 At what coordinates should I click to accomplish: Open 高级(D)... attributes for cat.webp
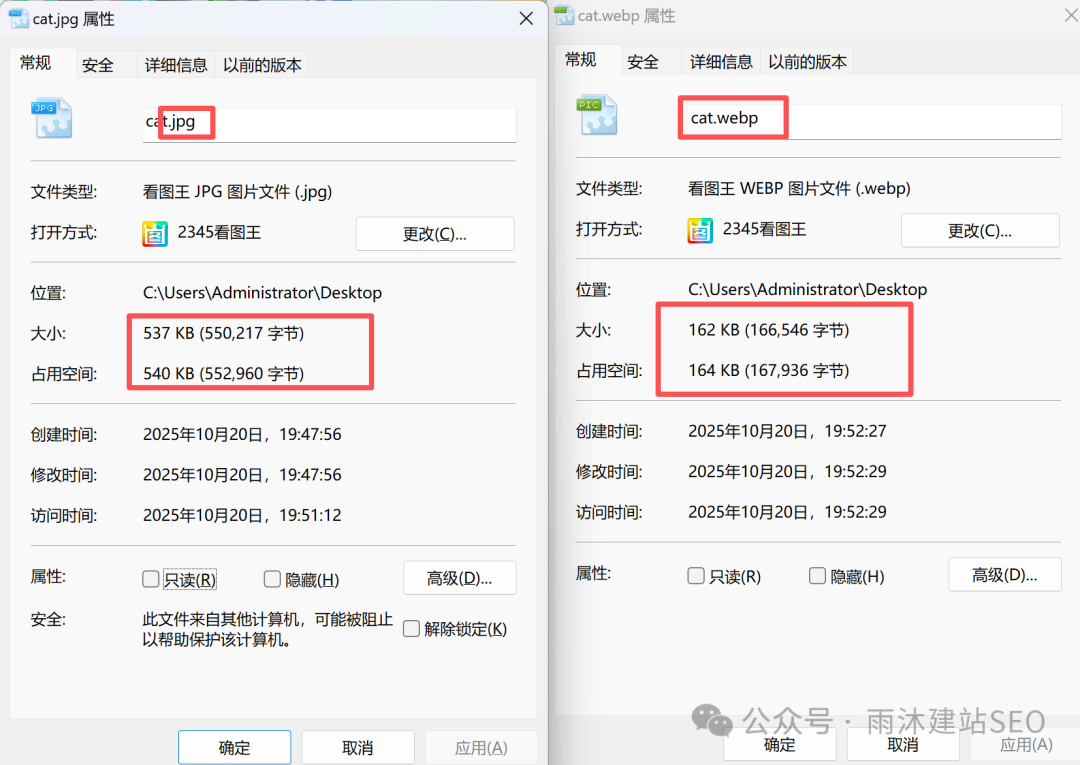click(x=1004, y=575)
